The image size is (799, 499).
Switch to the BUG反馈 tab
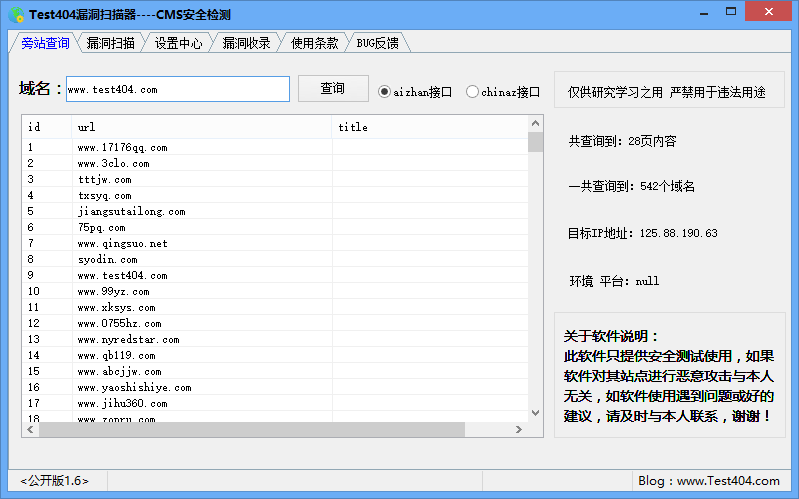pos(377,43)
